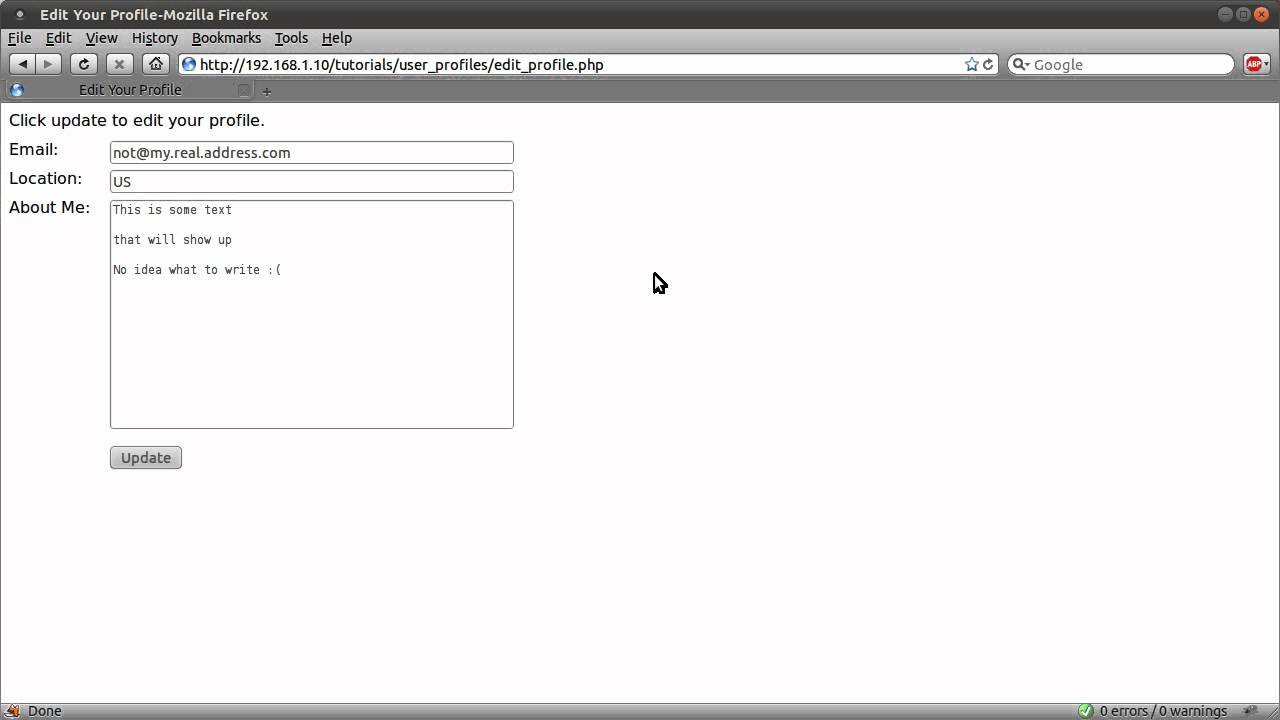Click the line 'This is some text' in textarea

[x=172, y=210]
